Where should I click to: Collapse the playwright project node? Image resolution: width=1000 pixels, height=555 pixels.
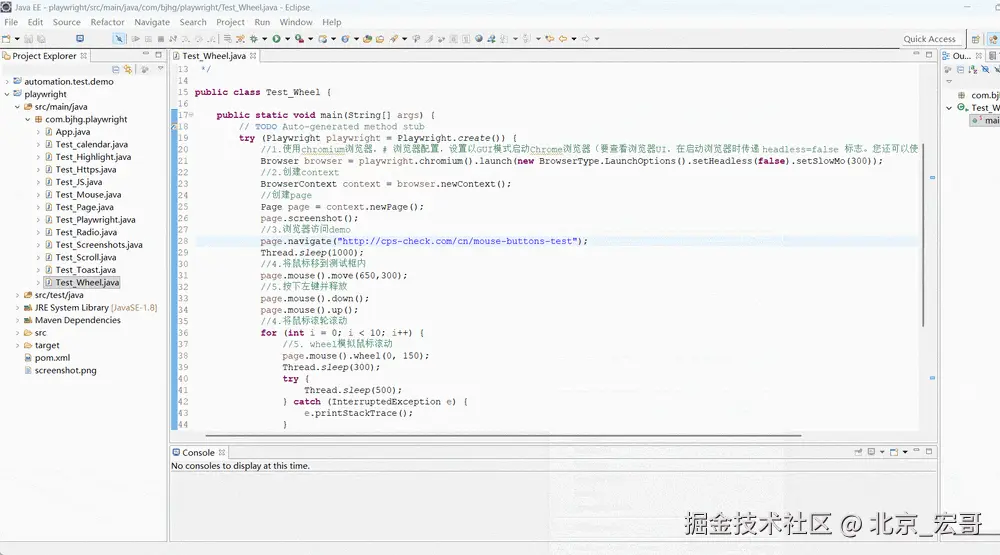7,94
